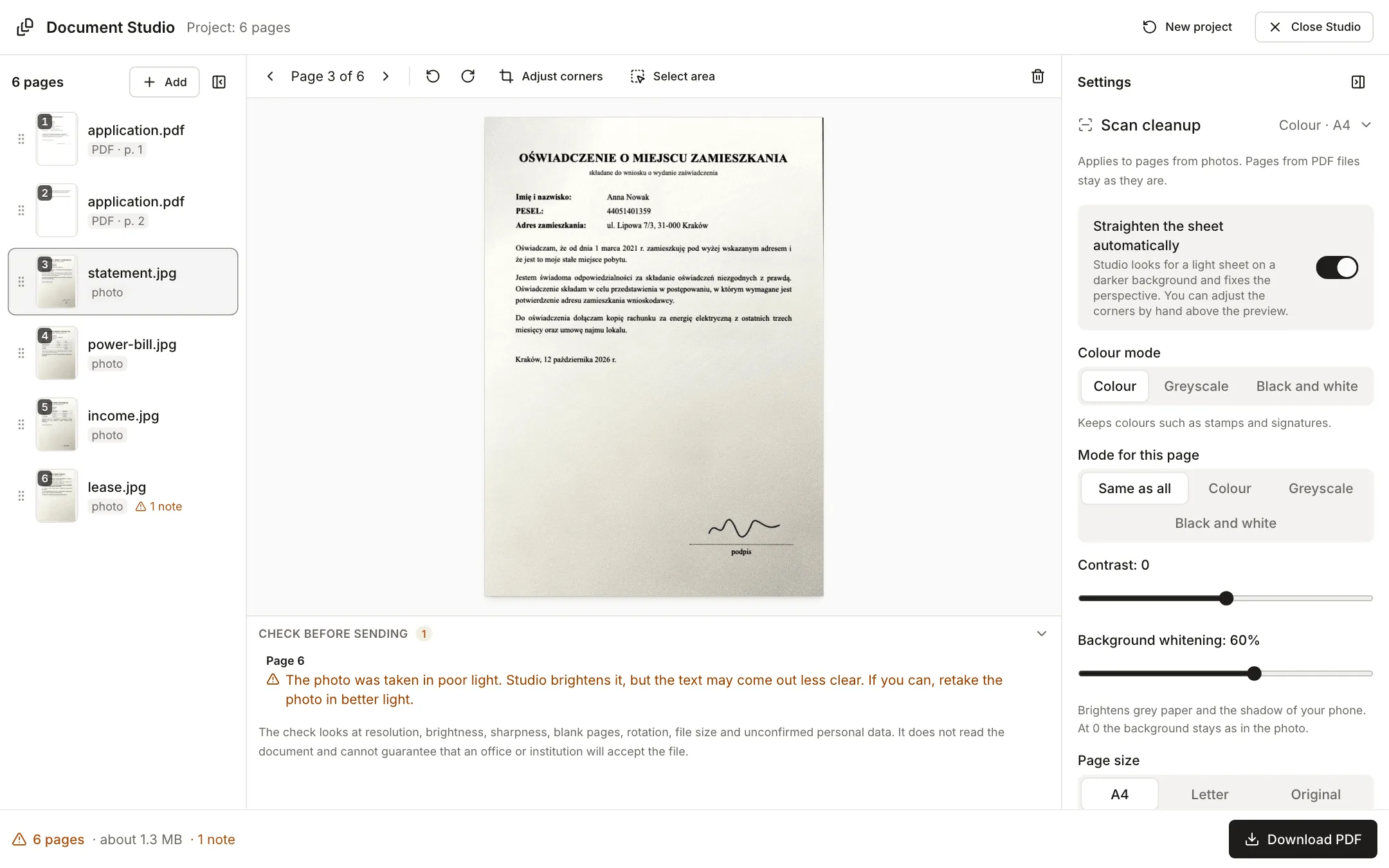Collapse the Scan cleanup section chevron
The image size is (1389, 868).
click(x=1366, y=125)
